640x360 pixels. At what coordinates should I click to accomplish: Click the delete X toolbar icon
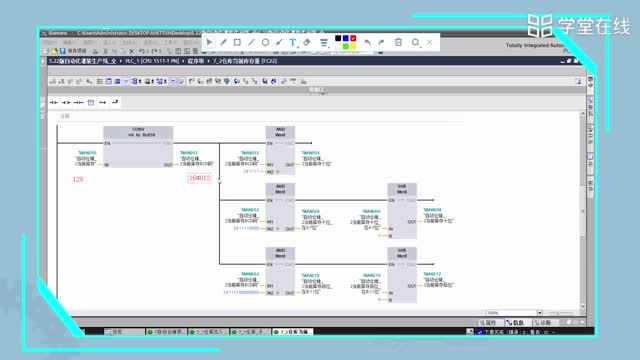click(131, 51)
